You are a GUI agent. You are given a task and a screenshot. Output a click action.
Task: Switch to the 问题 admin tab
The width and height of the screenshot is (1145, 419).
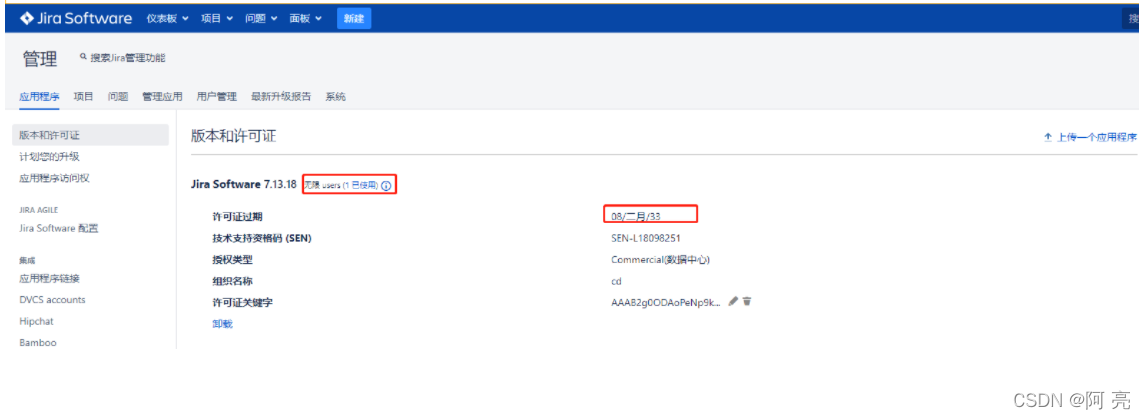click(118, 96)
